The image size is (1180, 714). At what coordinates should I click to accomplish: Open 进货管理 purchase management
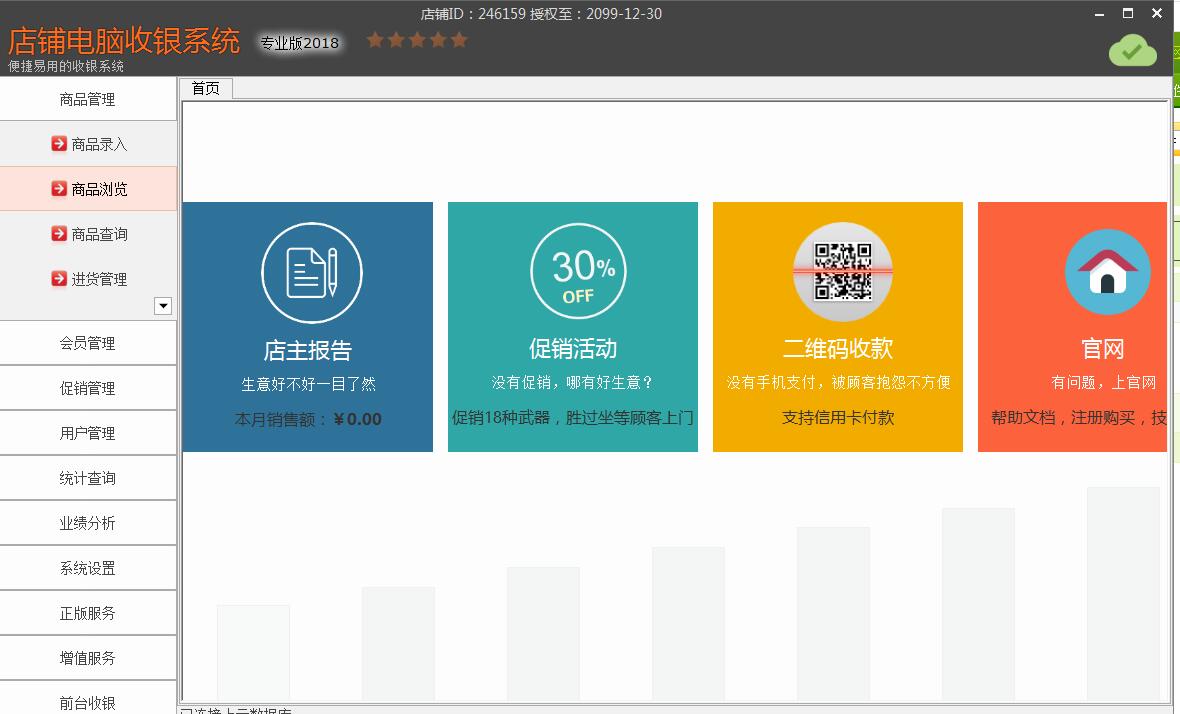(x=88, y=279)
